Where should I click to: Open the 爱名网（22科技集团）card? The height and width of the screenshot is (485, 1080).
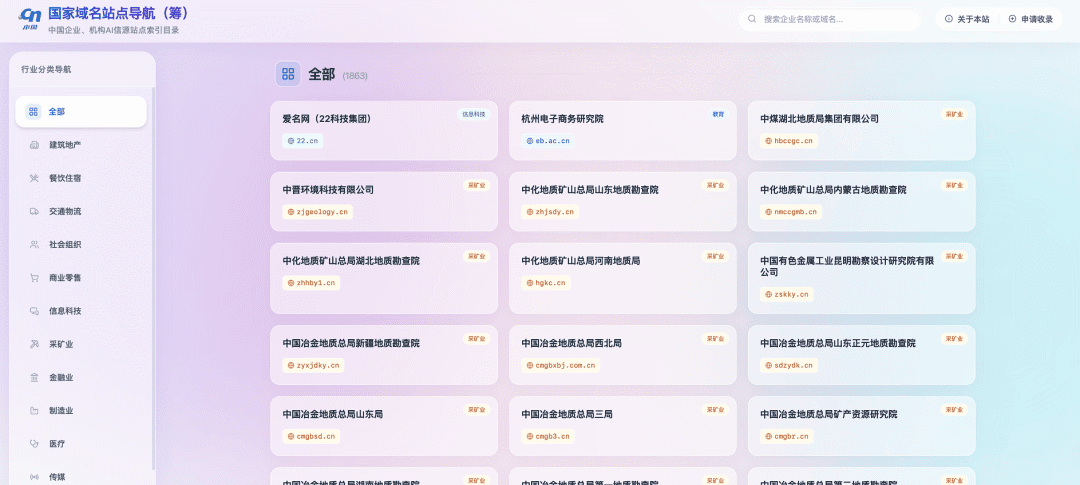point(384,131)
